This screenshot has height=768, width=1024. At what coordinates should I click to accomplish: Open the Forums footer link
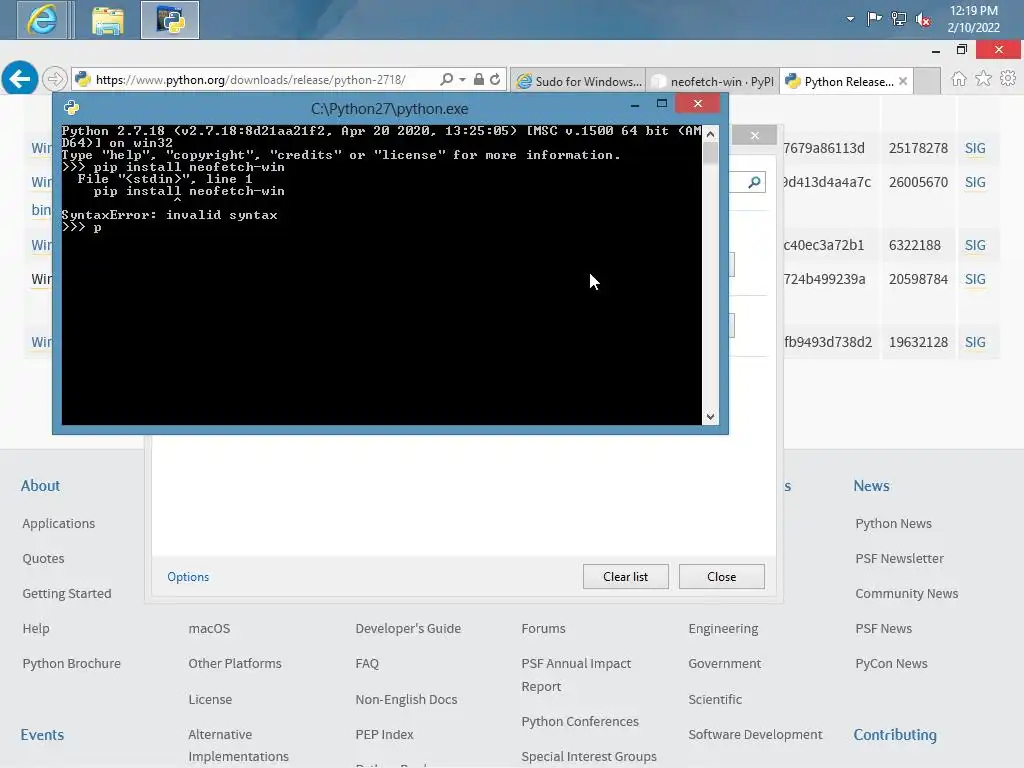point(543,628)
